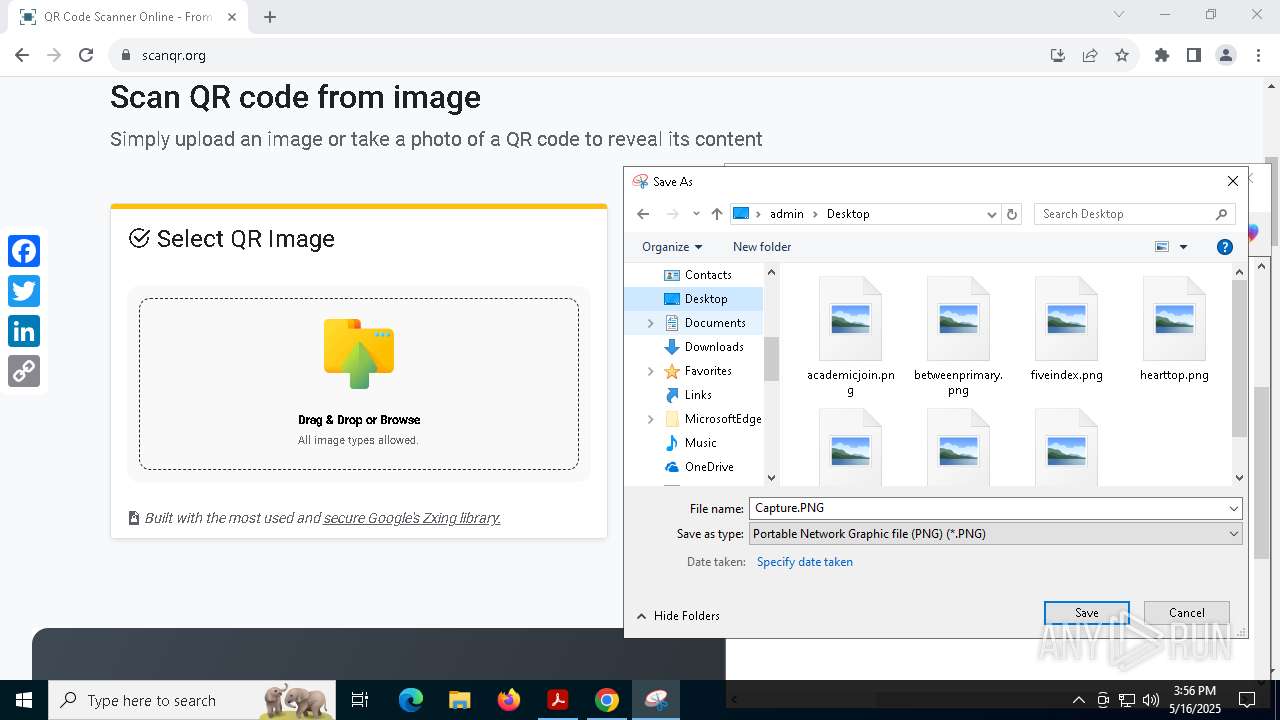
Task: Open File Explorer from taskbar
Action: (x=459, y=700)
